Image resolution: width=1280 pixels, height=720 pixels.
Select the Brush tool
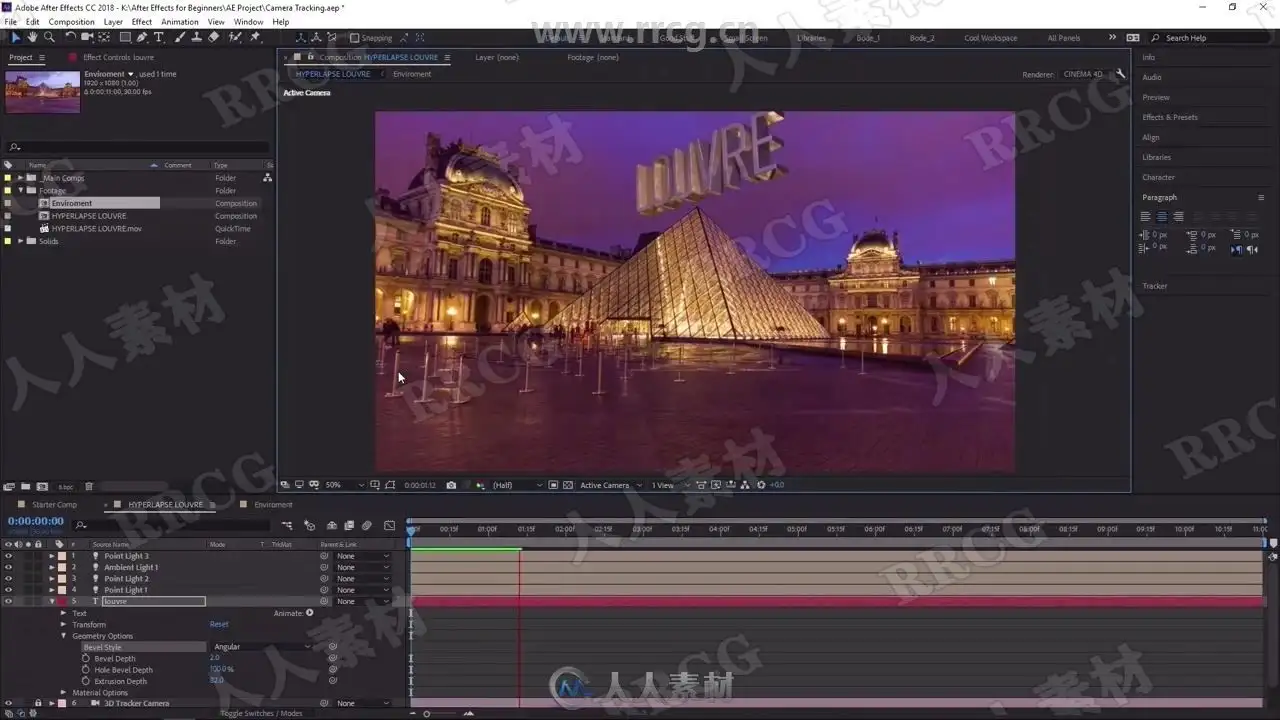(180, 37)
